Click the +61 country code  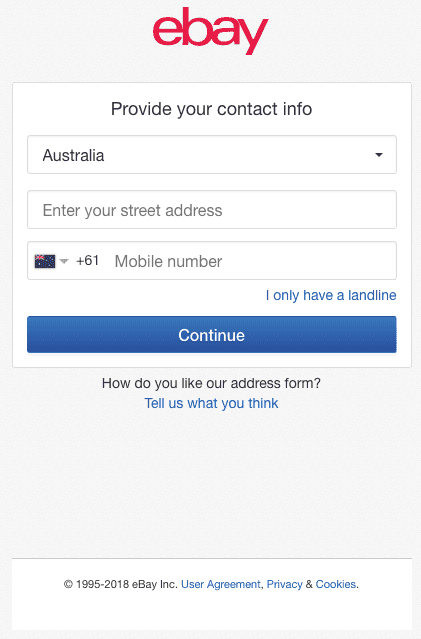click(x=87, y=260)
